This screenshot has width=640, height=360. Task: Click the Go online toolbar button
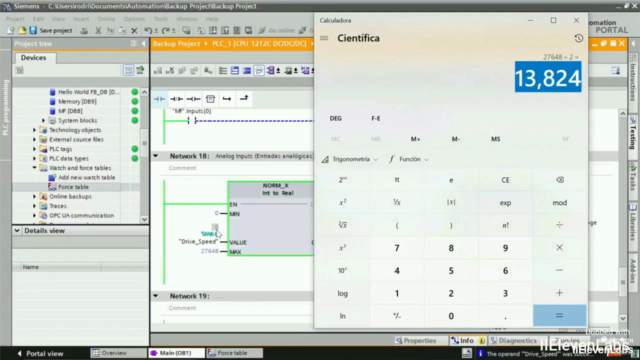click(277, 31)
